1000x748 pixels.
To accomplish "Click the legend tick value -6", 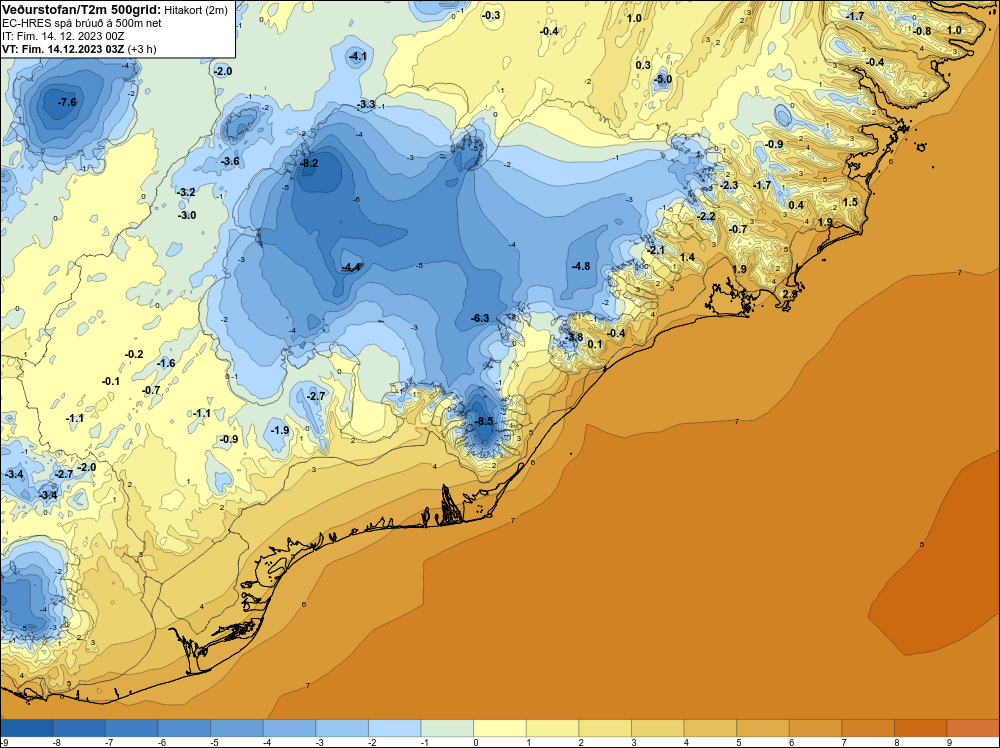I will 162,742.
